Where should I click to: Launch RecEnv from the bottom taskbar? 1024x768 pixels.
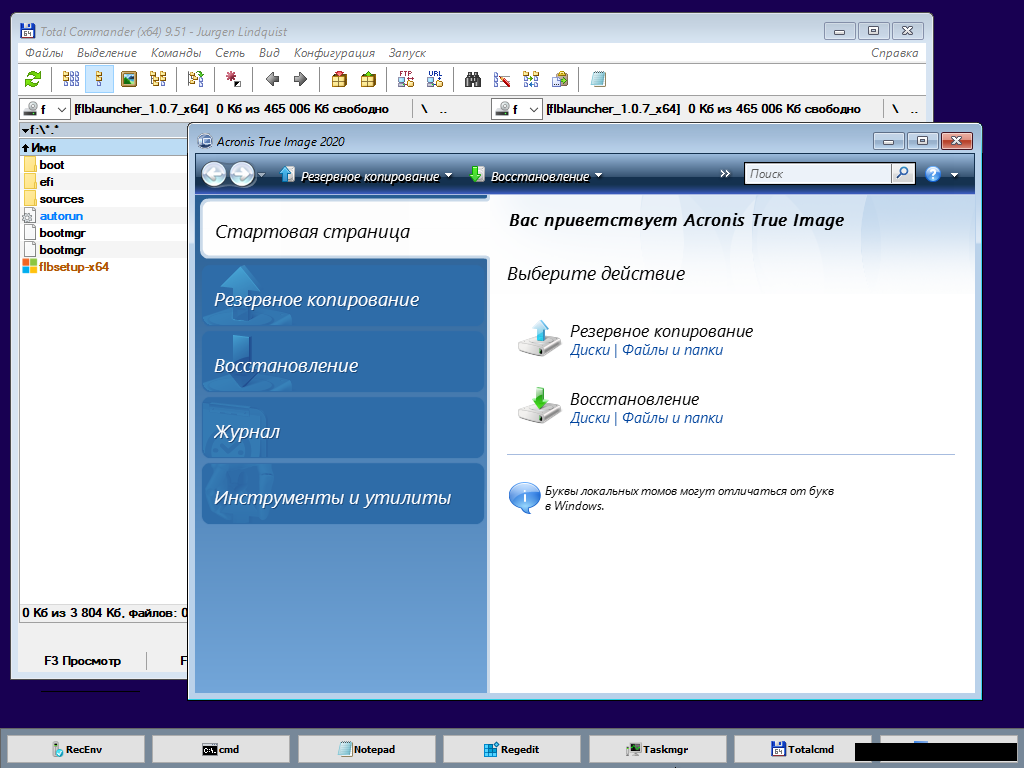point(76,749)
